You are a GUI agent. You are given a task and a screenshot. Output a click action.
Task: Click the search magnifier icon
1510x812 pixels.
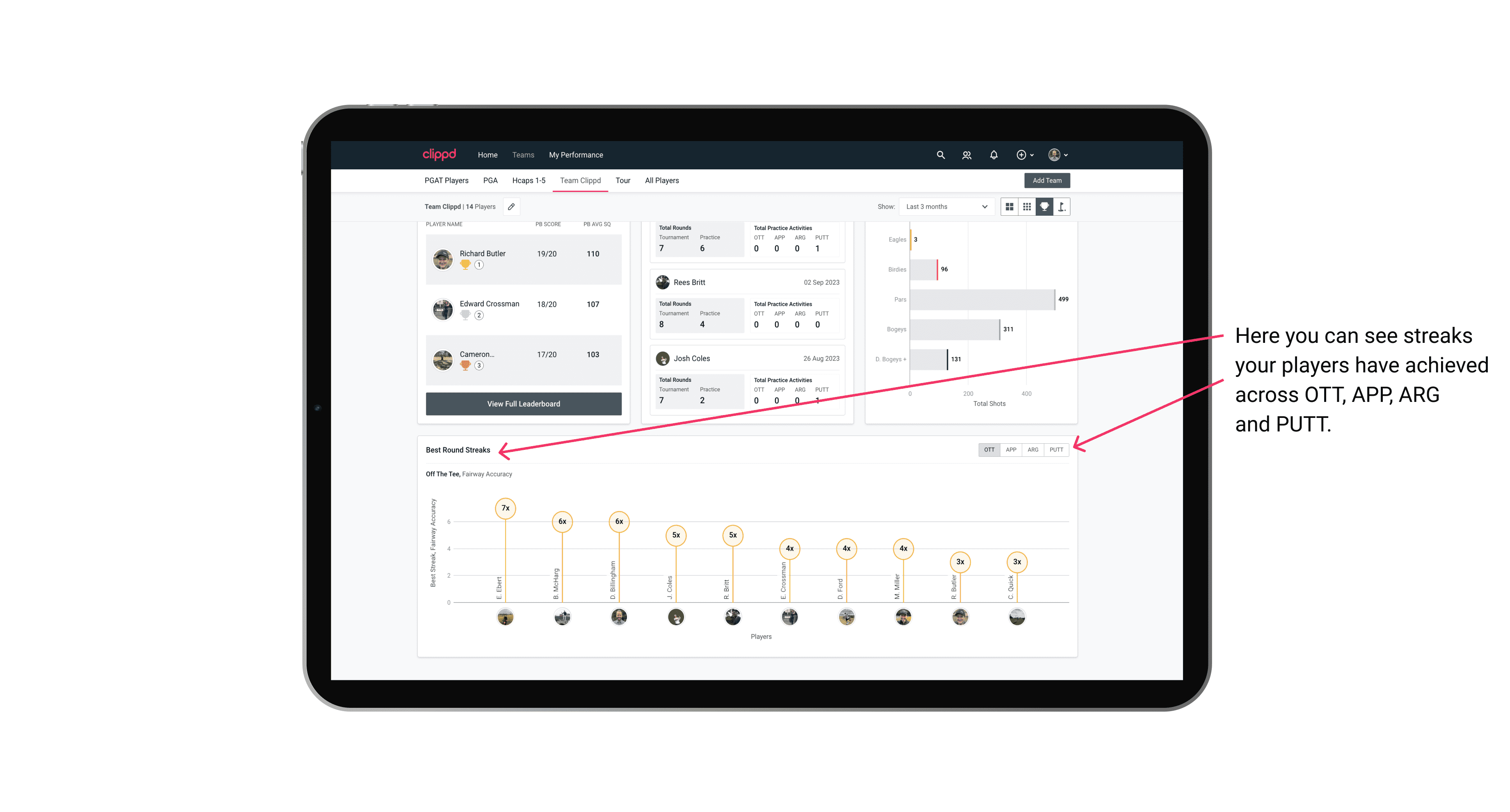[x=940, y=155]
